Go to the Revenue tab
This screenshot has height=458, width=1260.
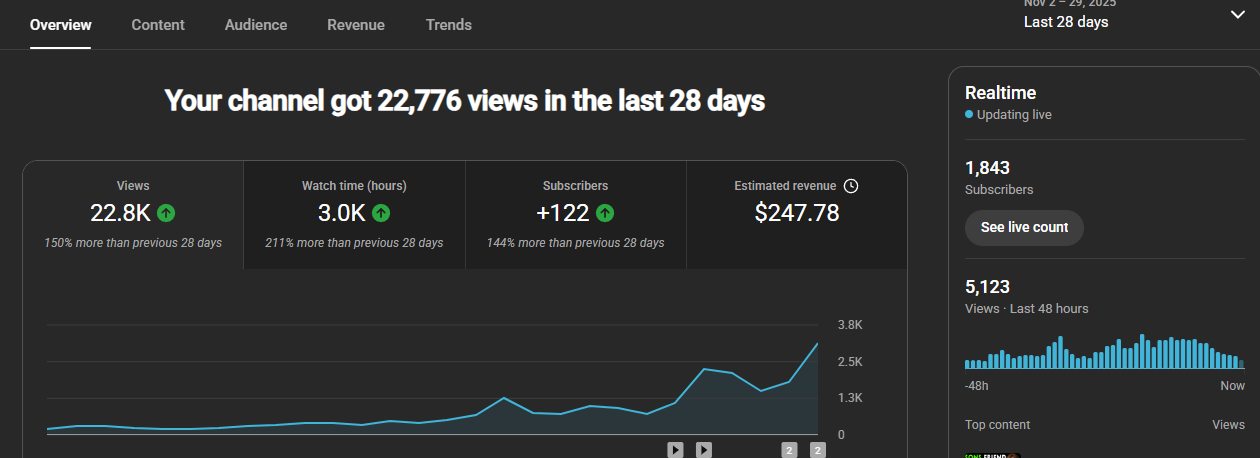pos(356,25)
